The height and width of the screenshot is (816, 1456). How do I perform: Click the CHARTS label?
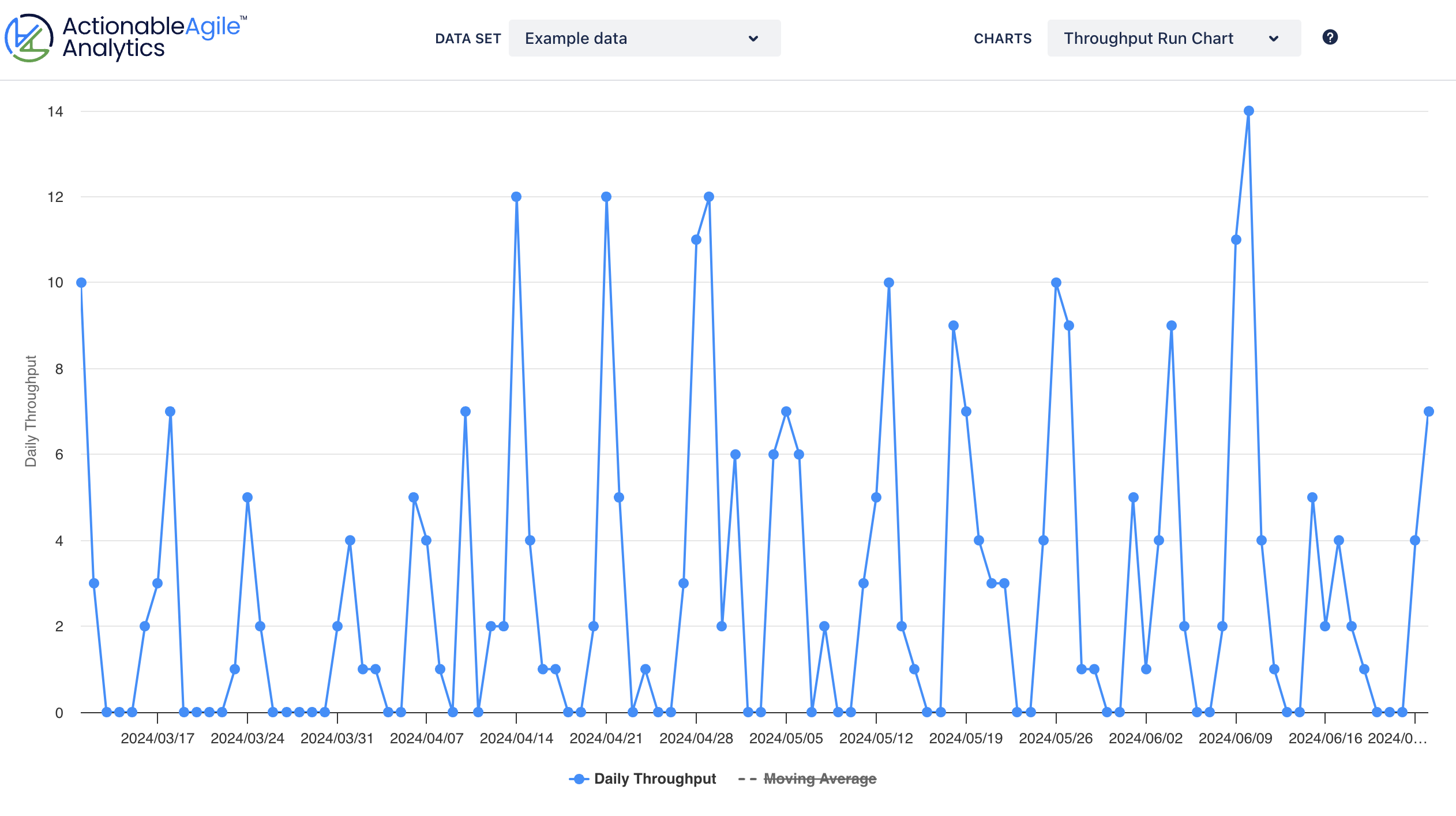1003,39
